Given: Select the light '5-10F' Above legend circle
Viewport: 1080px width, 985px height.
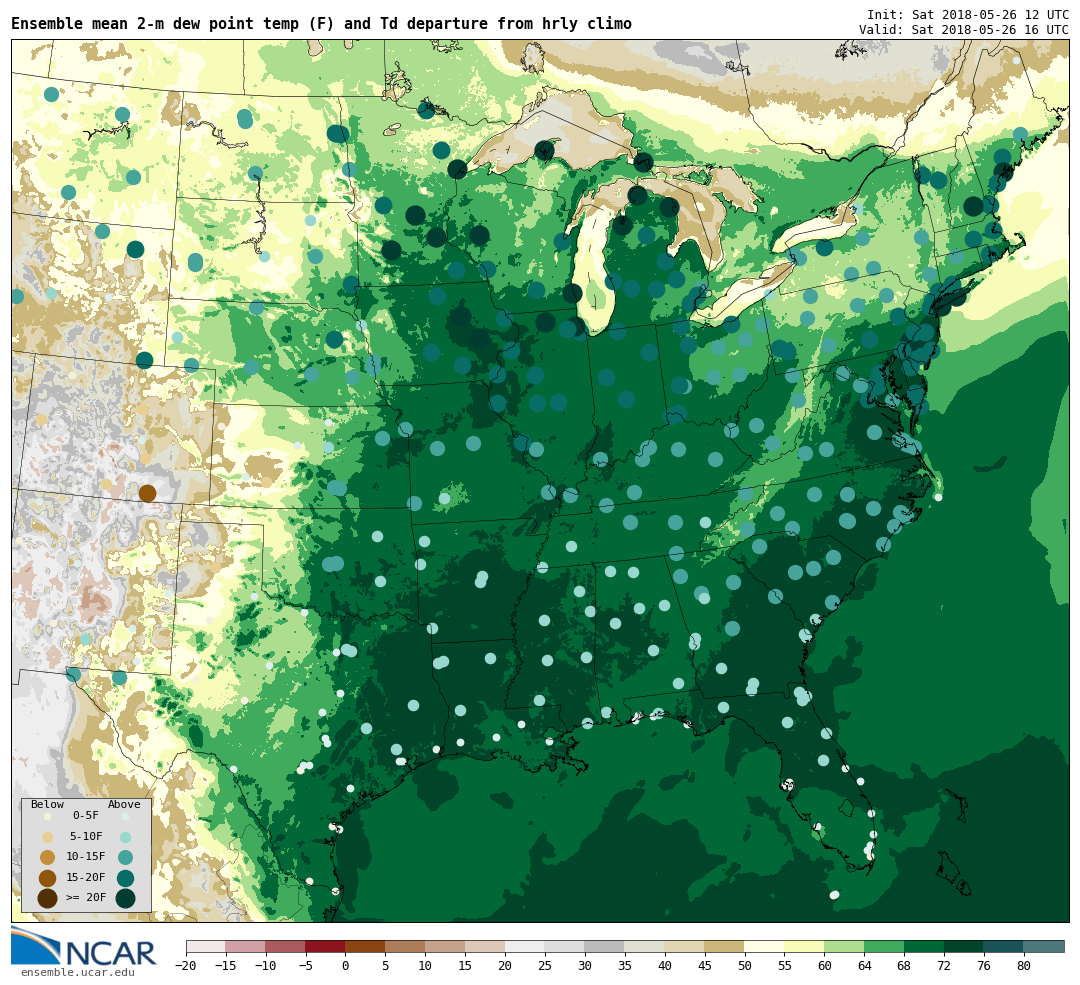Looking at the screenshot, I should coord(126,837).
